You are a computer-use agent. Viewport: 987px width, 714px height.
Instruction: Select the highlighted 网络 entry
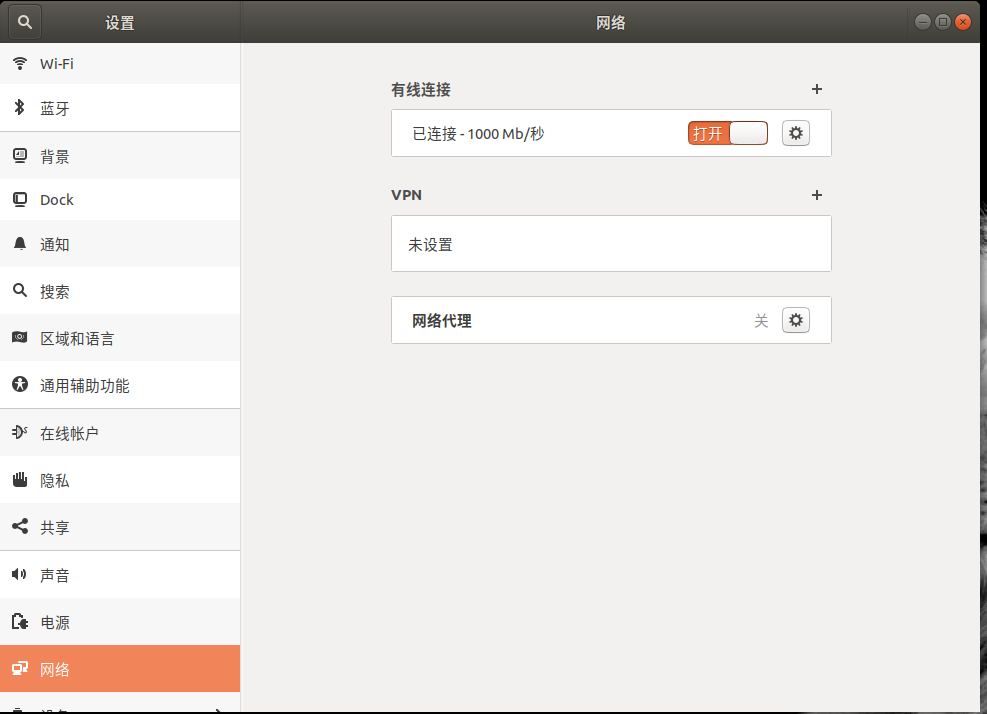pos(120,669)
